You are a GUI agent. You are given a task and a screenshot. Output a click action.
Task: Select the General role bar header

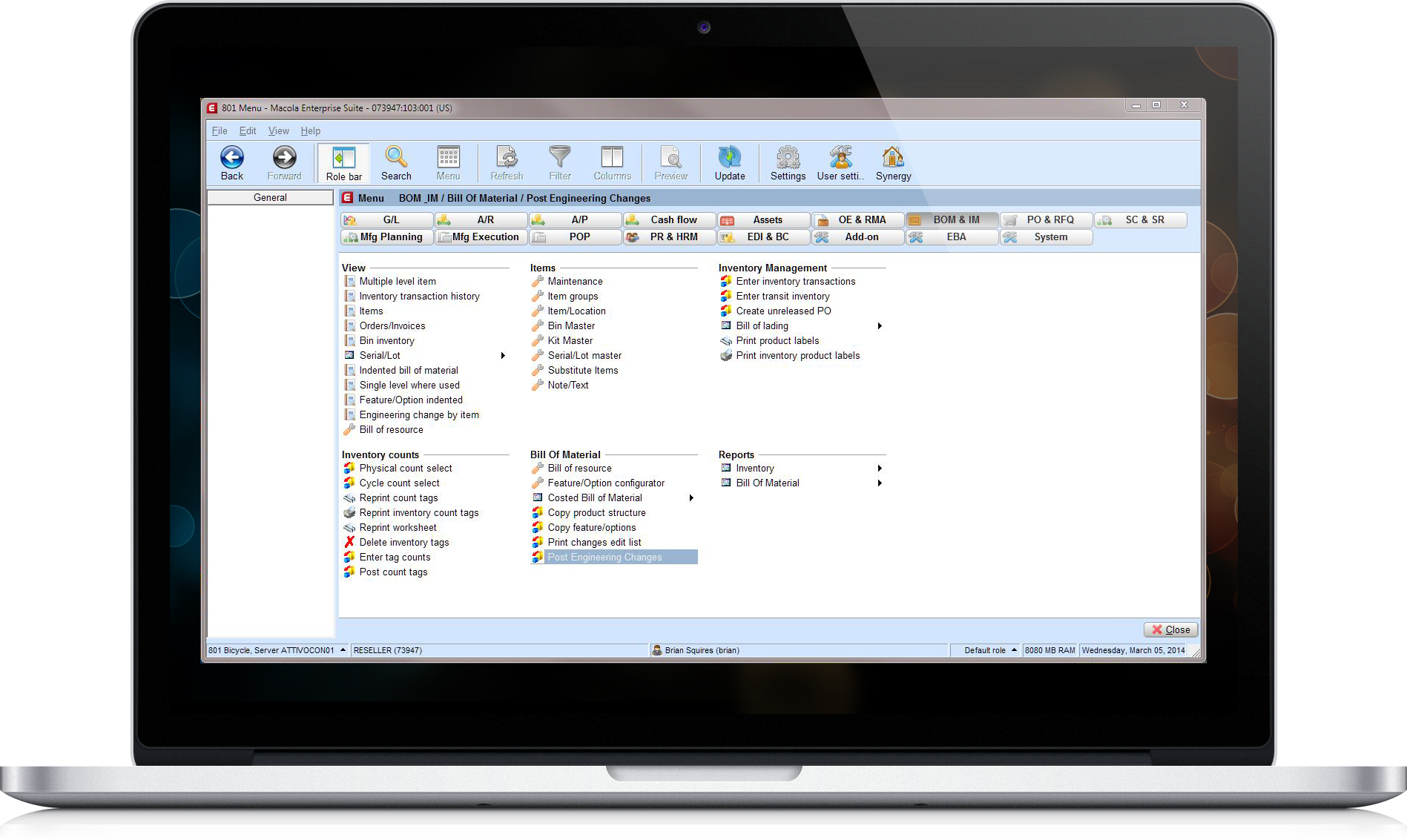(270, 198)
